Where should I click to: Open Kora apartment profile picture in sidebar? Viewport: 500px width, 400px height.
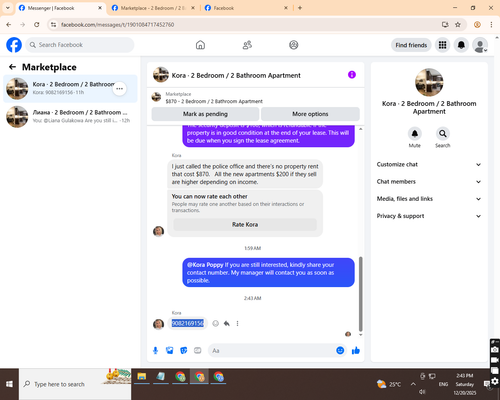429,82
